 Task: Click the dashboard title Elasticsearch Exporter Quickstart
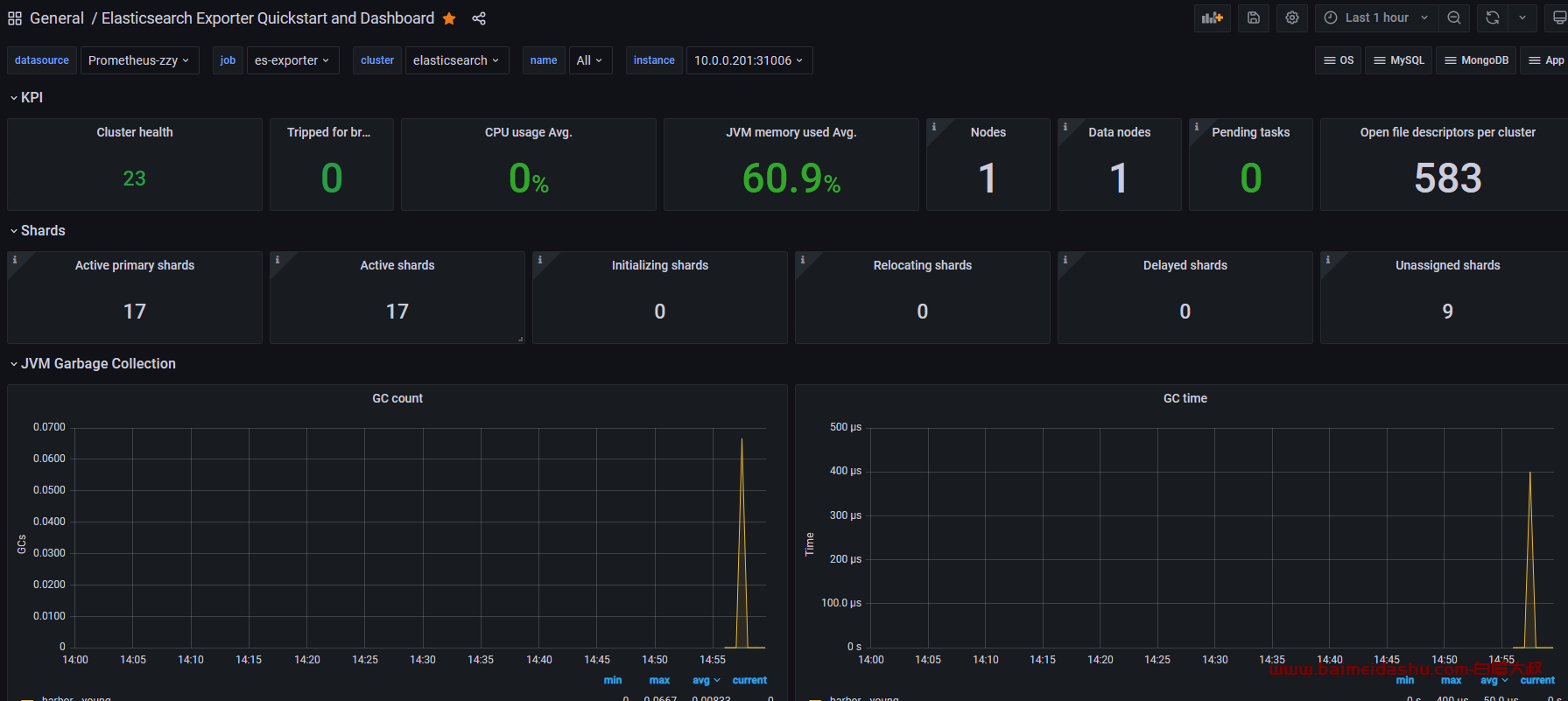click(268, 18)
